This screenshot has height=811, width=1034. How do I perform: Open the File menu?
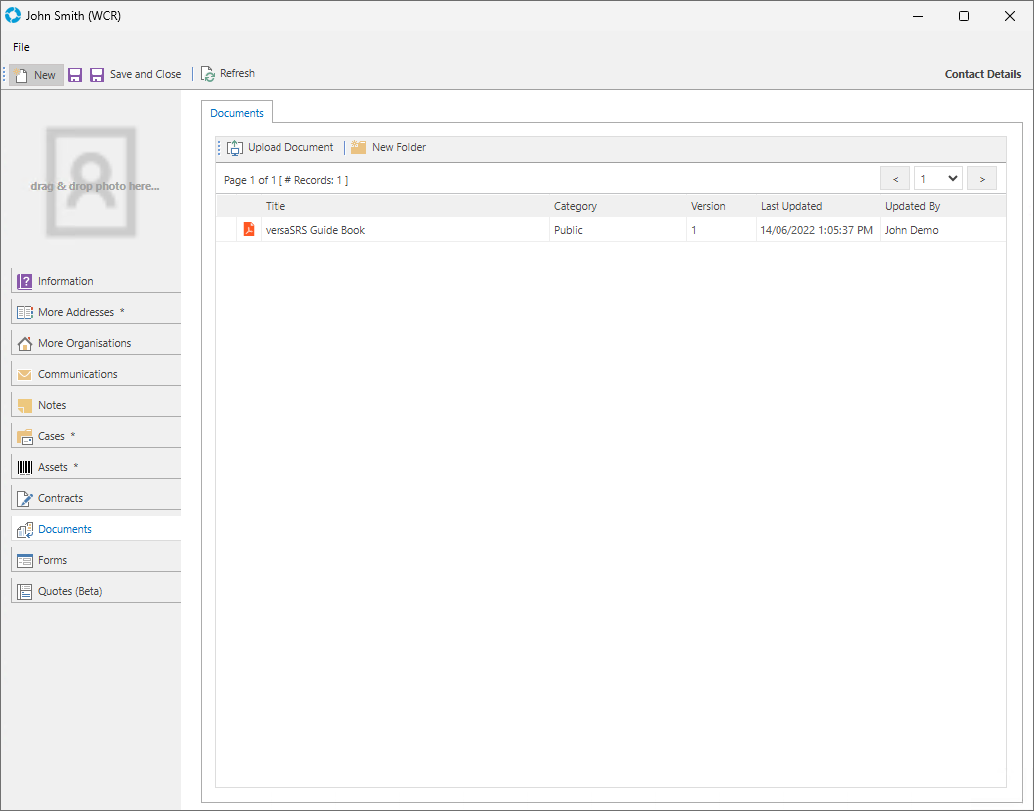click(x=21, y=47)
